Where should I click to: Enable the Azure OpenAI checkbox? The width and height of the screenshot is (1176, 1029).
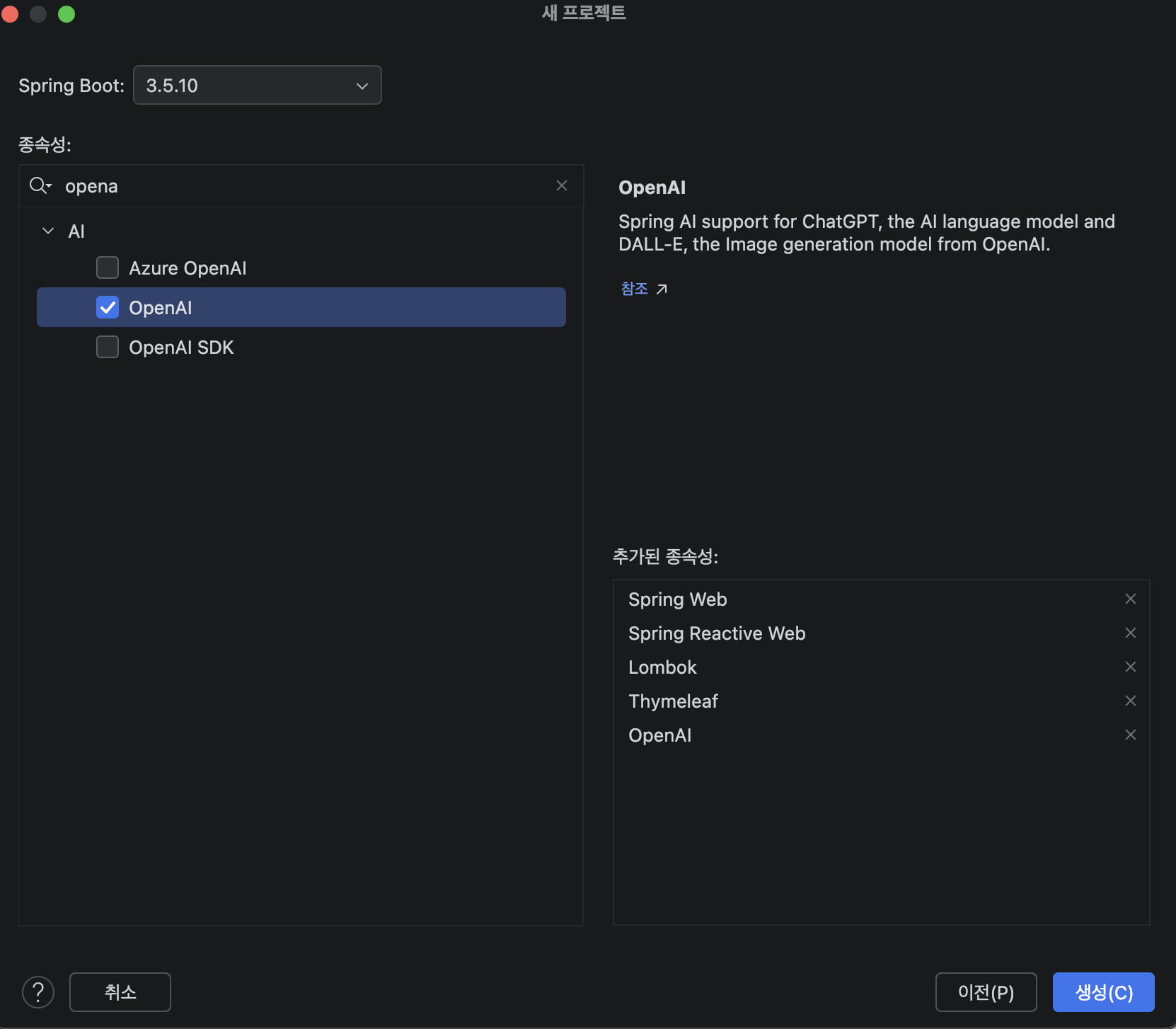coord(108,268)
